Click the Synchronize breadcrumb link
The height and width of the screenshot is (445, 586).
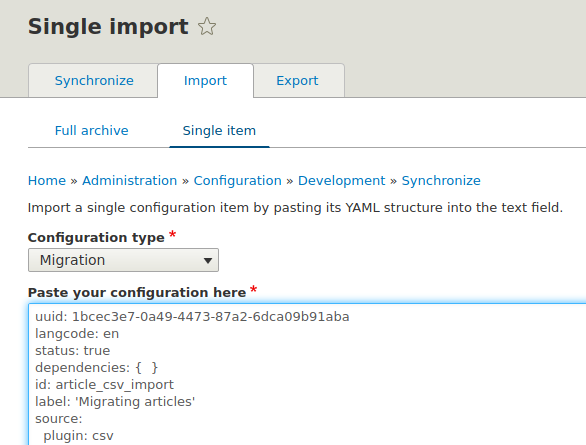[441, 180]
